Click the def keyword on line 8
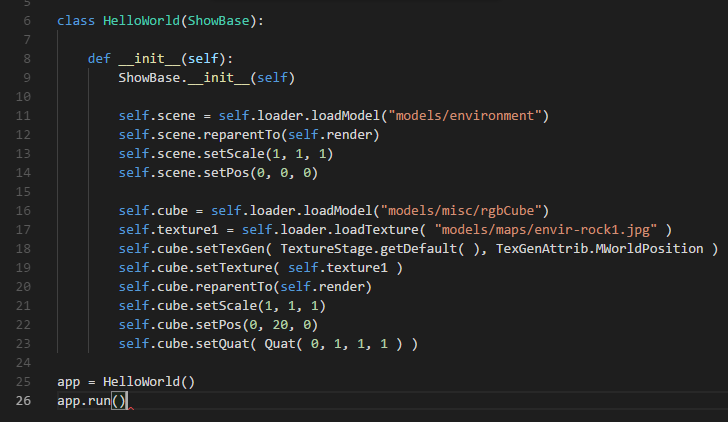Screen dimensions: 728x422 point(99,58)
